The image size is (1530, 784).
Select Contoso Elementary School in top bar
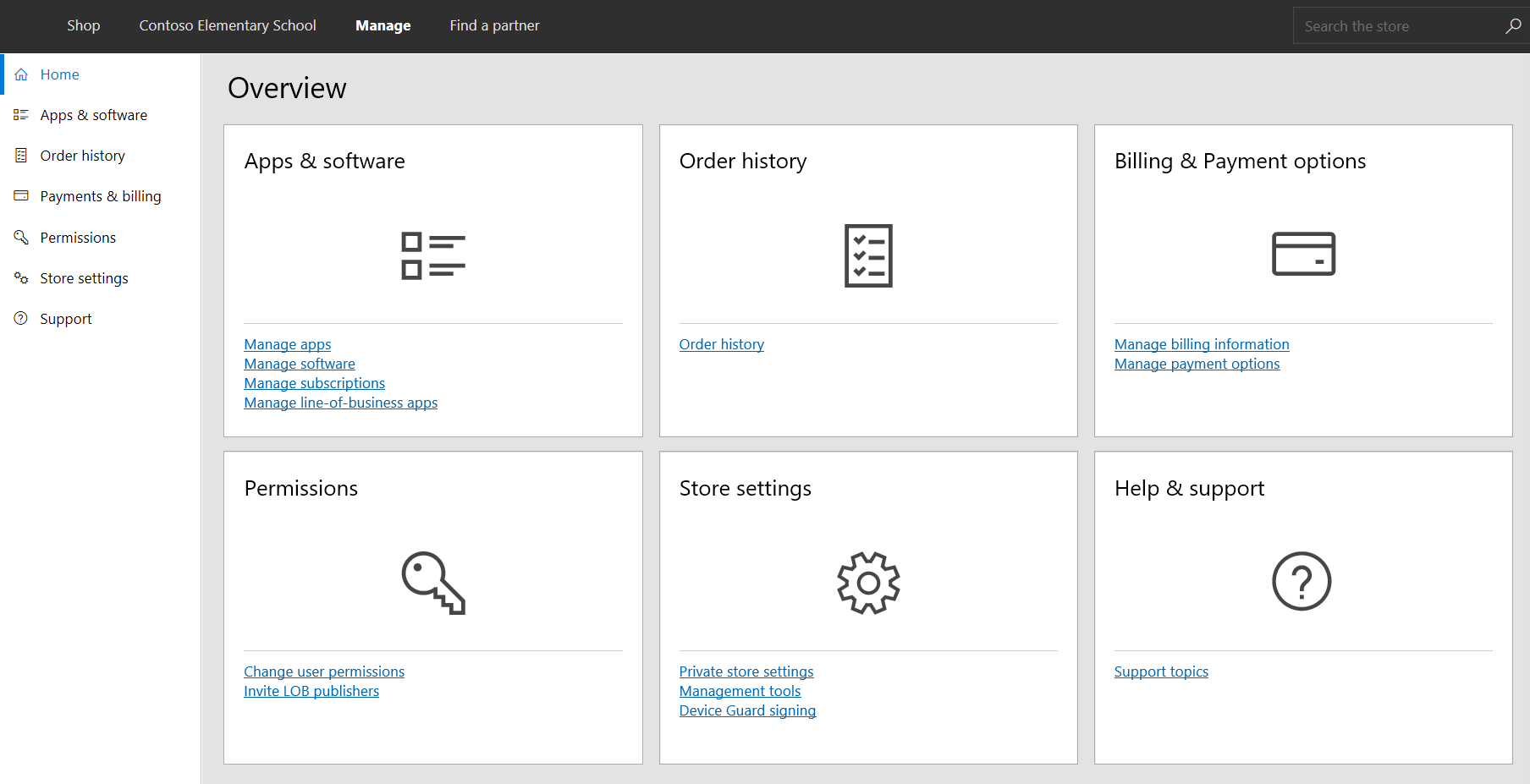pyautogui.click(x=228, y=25)
